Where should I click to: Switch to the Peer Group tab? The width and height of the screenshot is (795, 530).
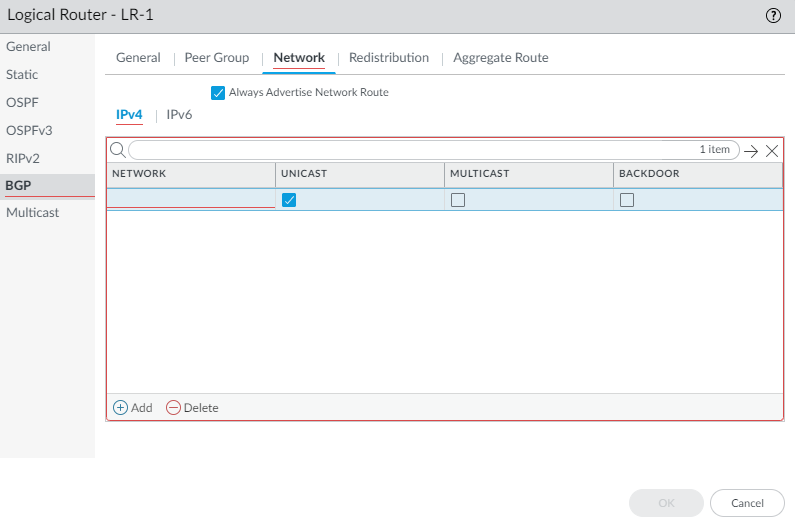click(x=216, y=58)
